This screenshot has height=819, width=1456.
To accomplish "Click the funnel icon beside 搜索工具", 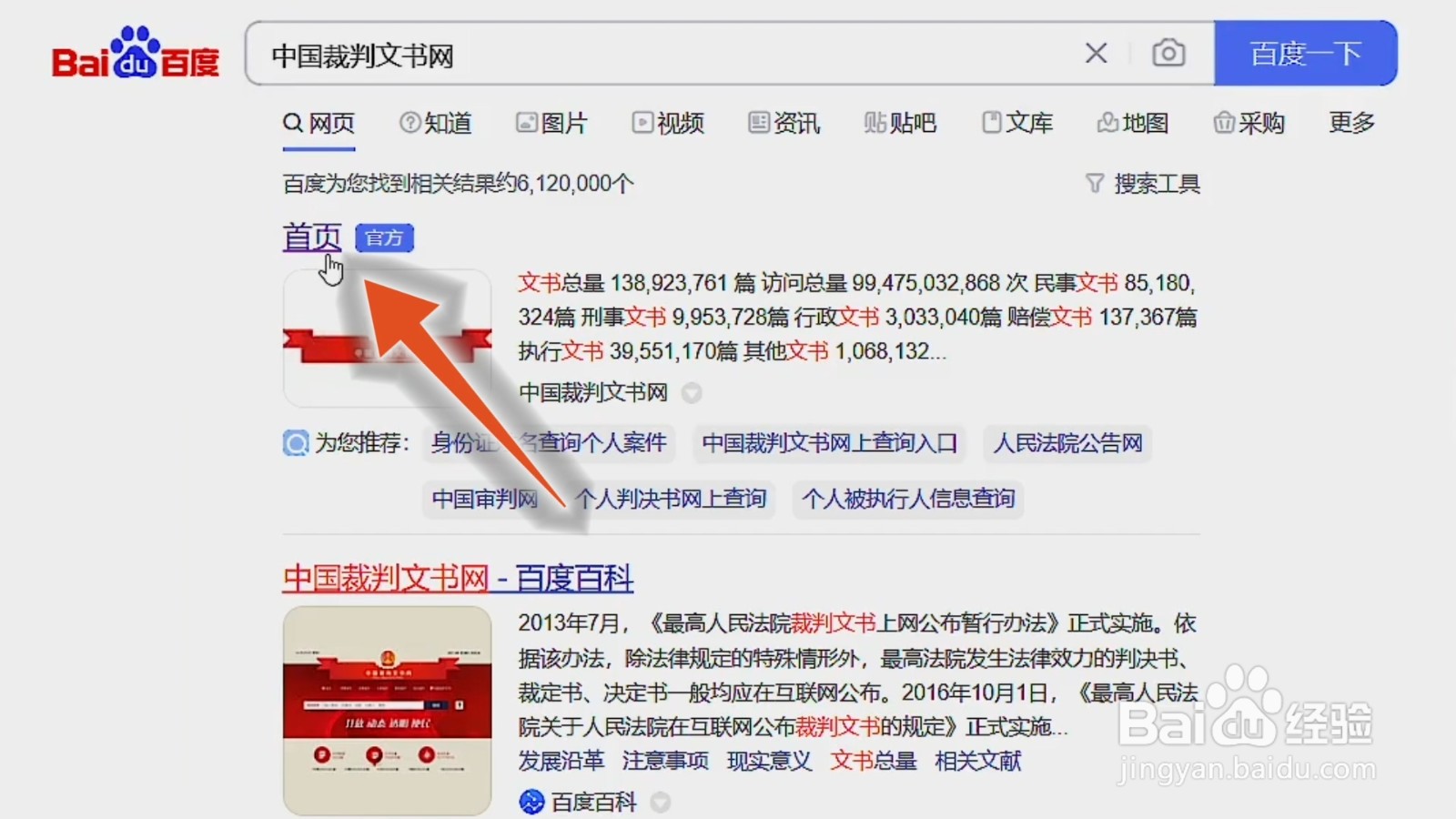I will click(x=1095, y=184).
